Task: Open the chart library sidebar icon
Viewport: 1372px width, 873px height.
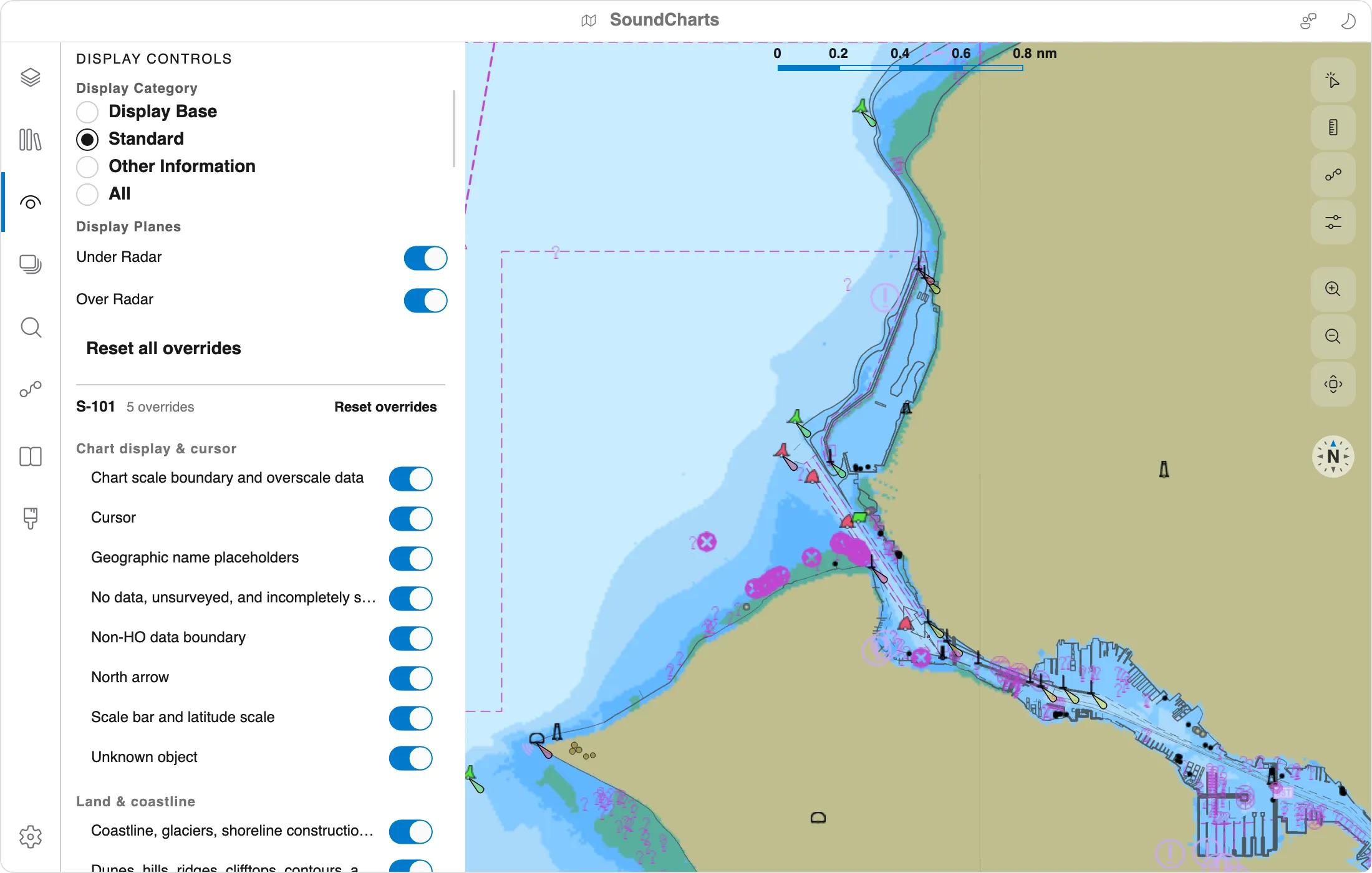Action: pyautogui.click(x=30, y=140)
